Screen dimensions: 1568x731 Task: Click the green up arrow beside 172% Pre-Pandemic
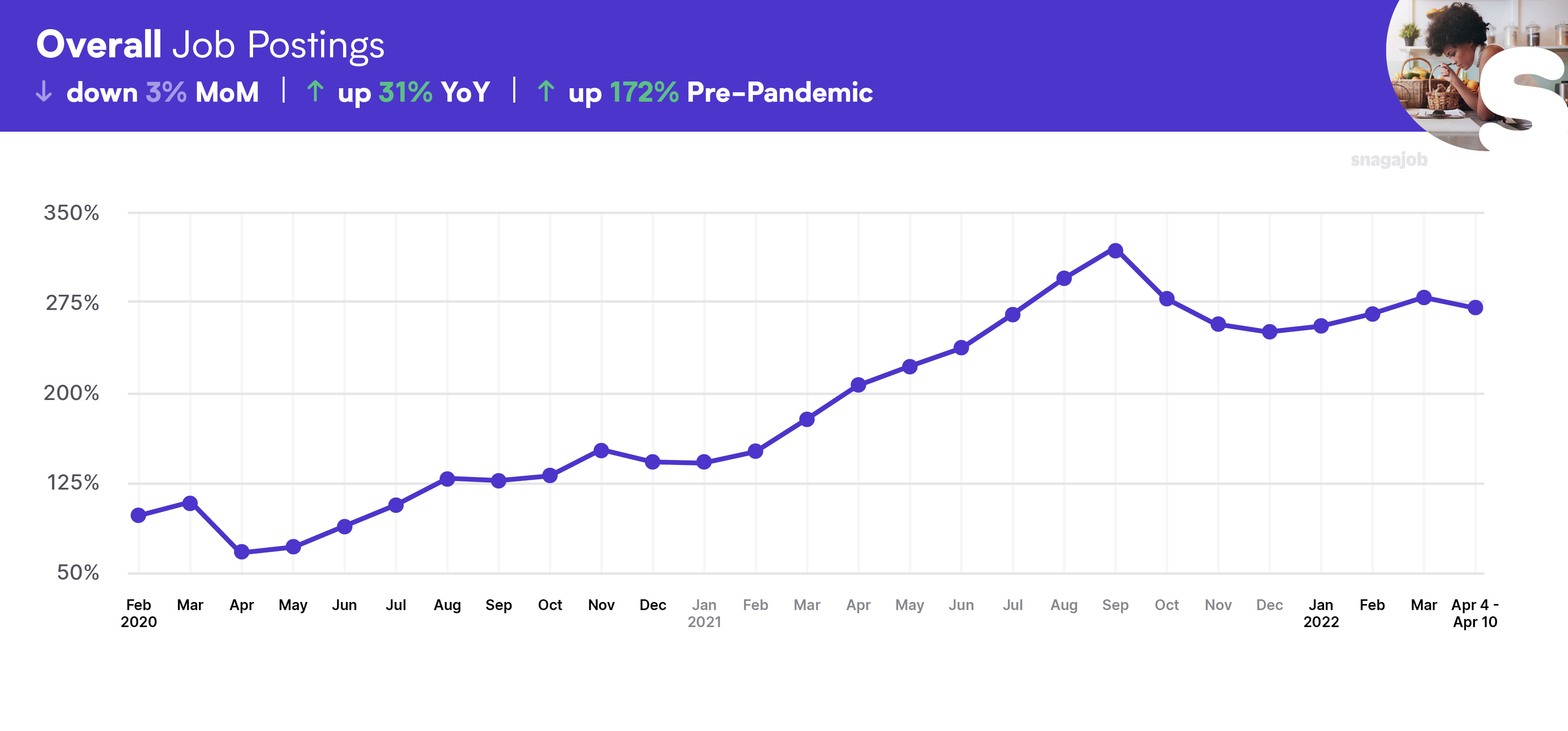point(546,91)
